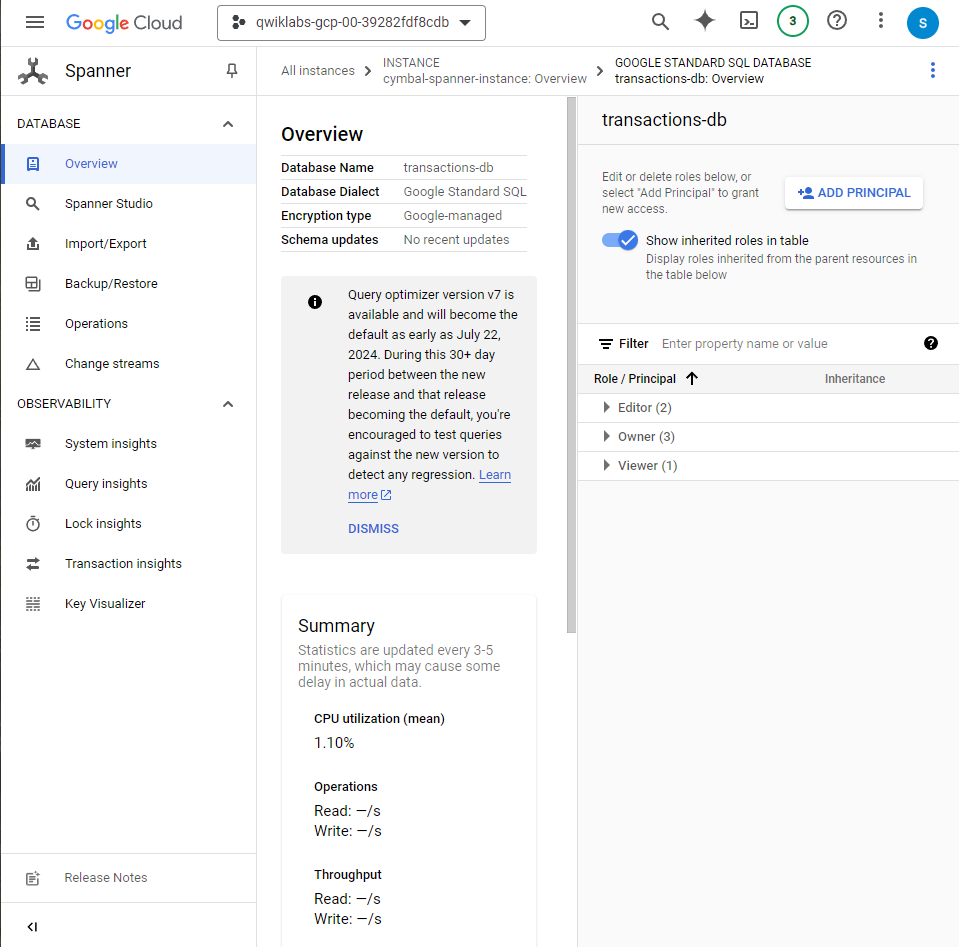Click the 'Google-managed' encryption value
The height and width of the screenshot is (947, 959).
[x=453, y=216]
